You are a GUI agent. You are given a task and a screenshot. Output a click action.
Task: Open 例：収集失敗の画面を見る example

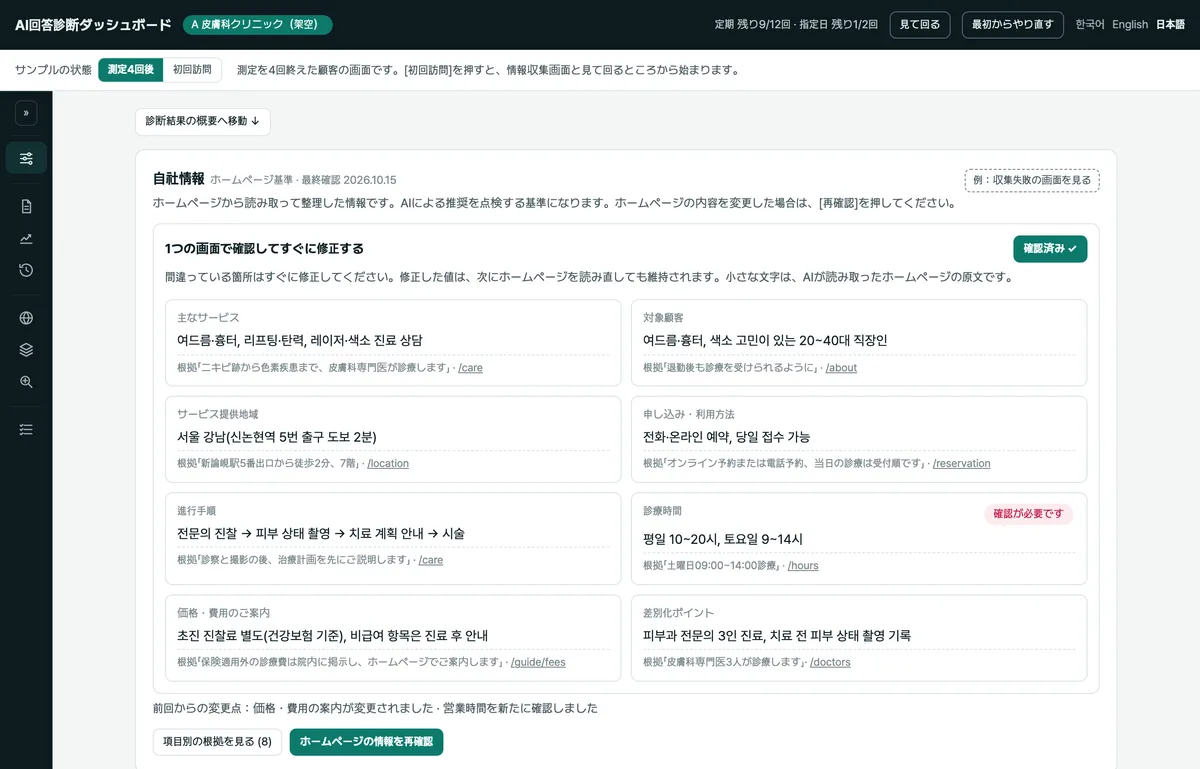1032,180
